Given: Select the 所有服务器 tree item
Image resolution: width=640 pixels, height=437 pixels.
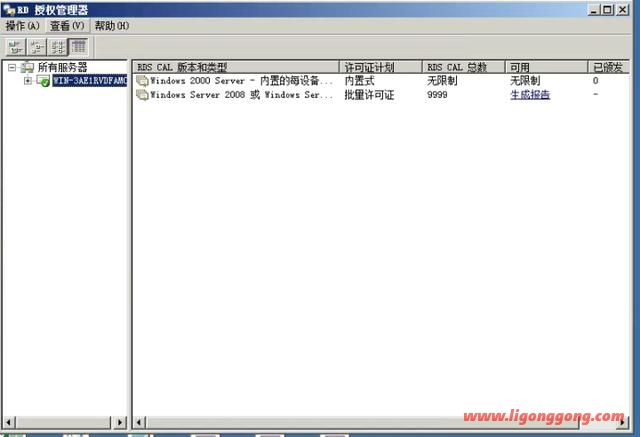Looking at the screenshot, I should 62,67.
